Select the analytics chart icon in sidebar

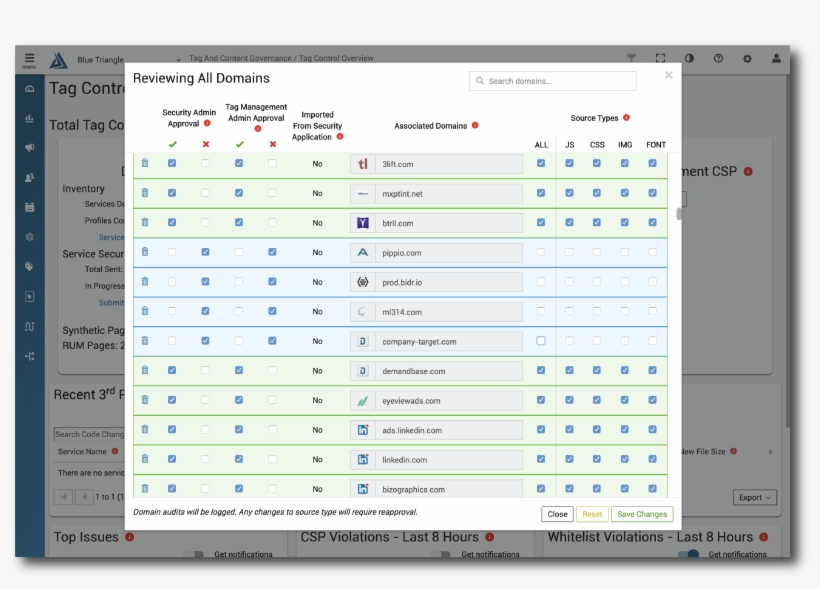point(28,118)
